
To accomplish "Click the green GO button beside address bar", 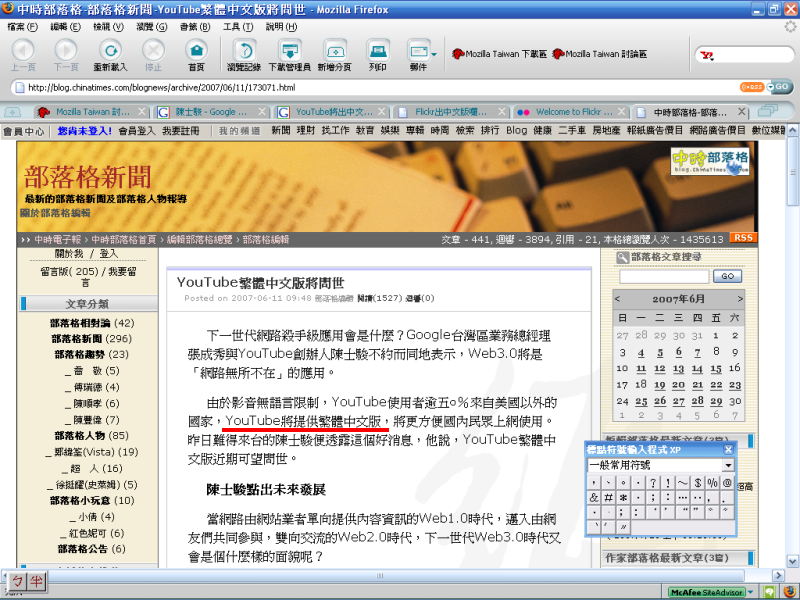I will coord(780,87).
